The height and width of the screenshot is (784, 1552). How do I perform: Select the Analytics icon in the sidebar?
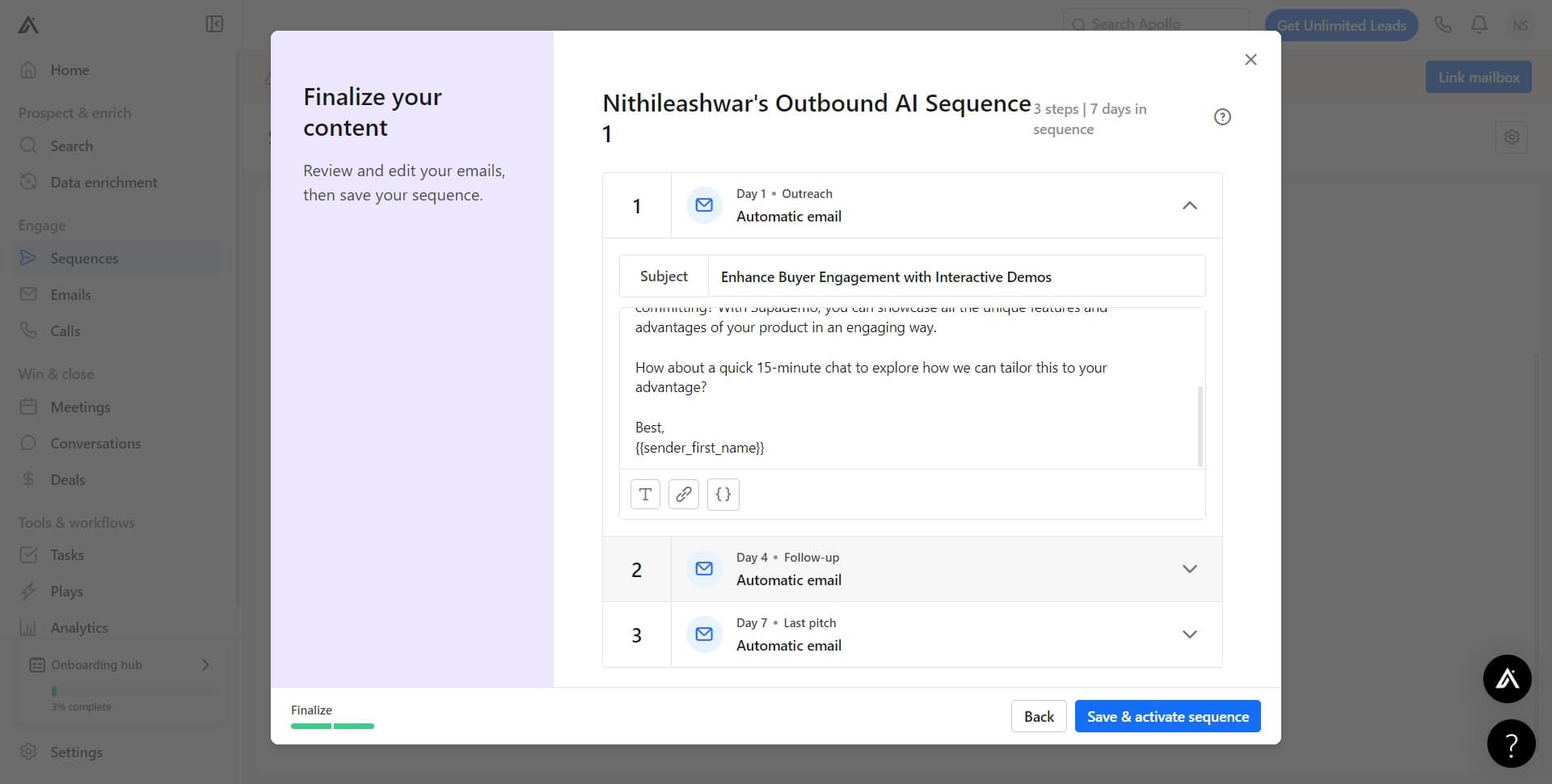click(28, 627)
